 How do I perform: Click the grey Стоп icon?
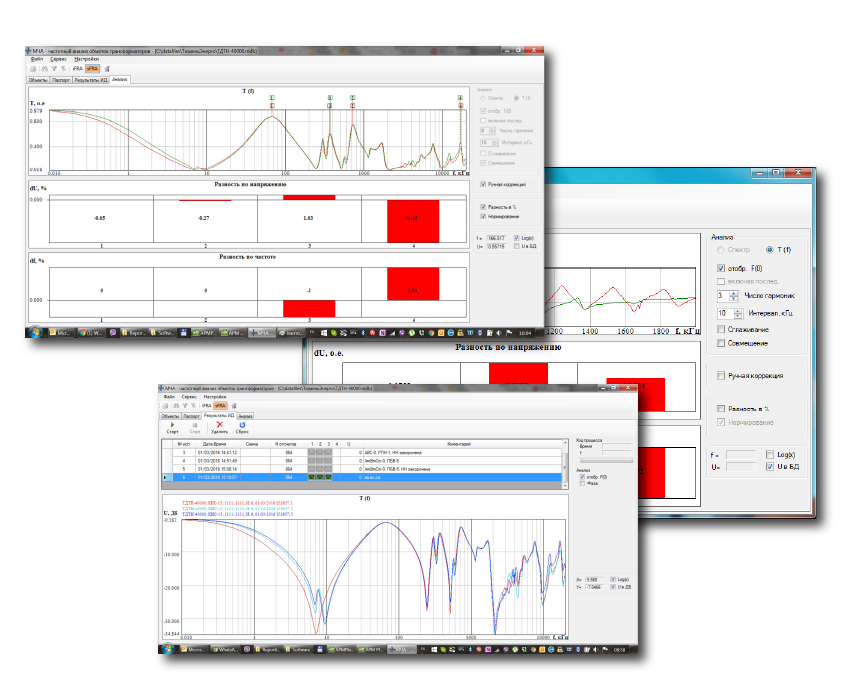coord(195,422)
